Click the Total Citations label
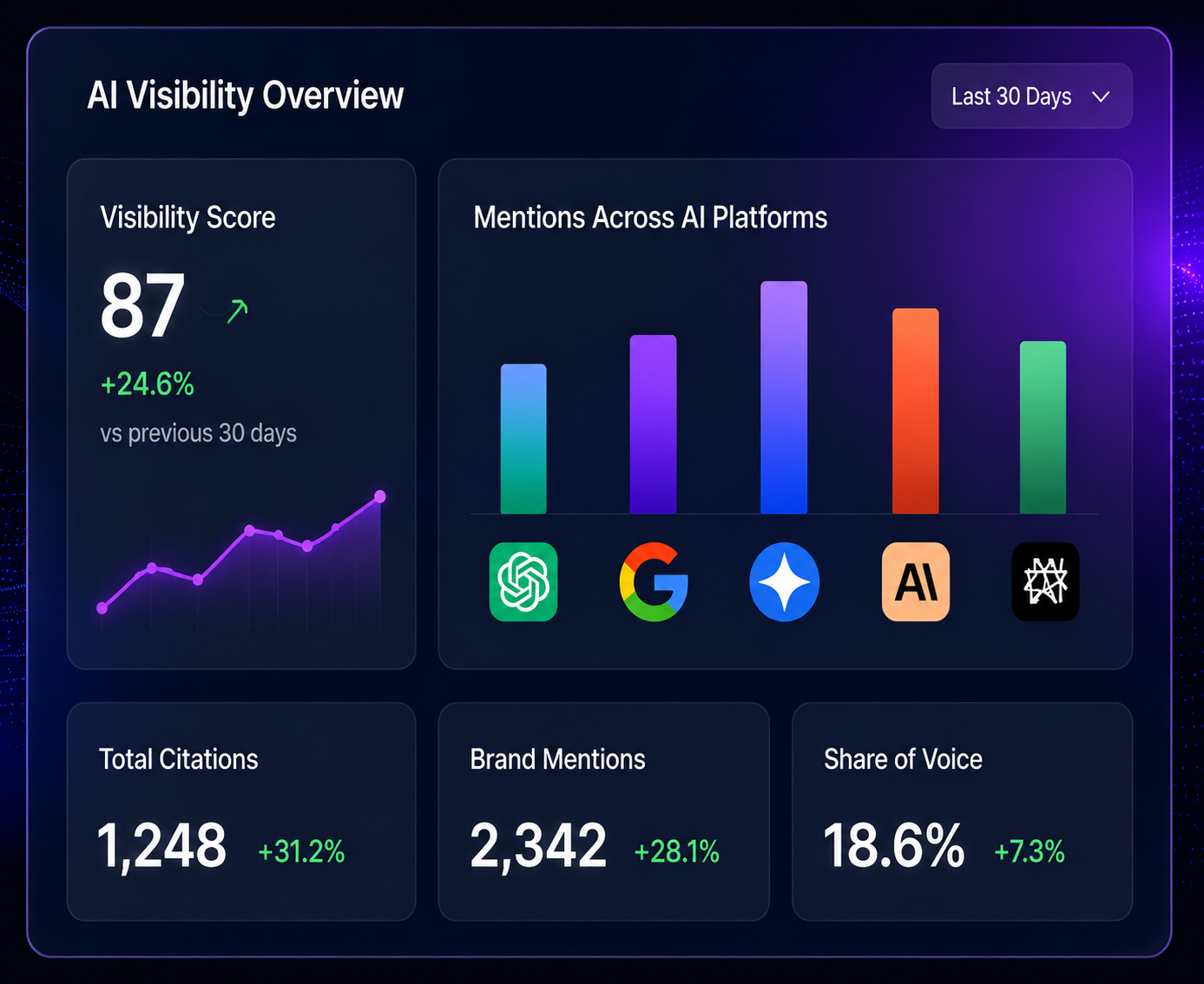Screen dimensions: 1204x984 point(179,759)
